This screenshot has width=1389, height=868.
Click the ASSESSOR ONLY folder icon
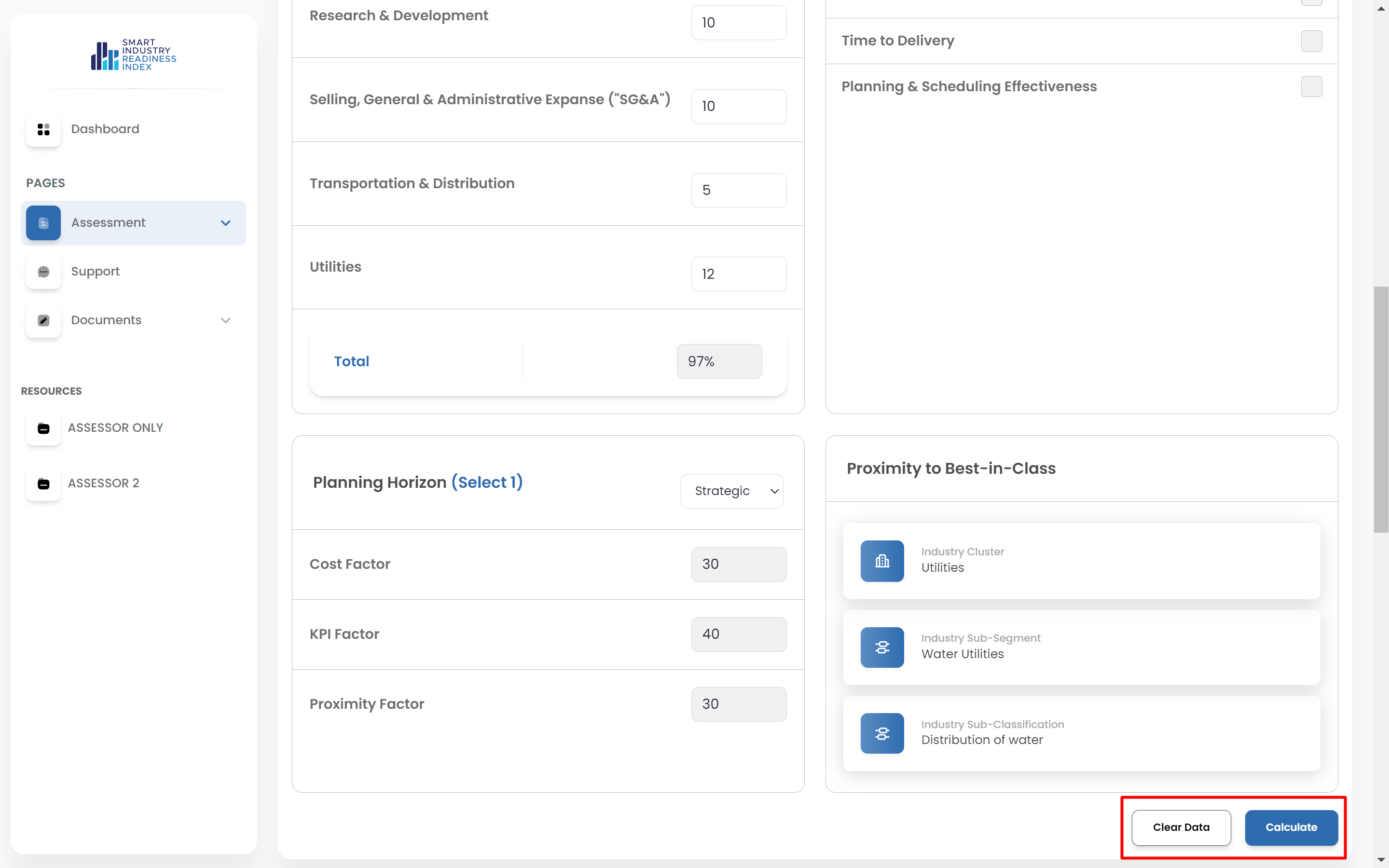click(x=43, y=428)
